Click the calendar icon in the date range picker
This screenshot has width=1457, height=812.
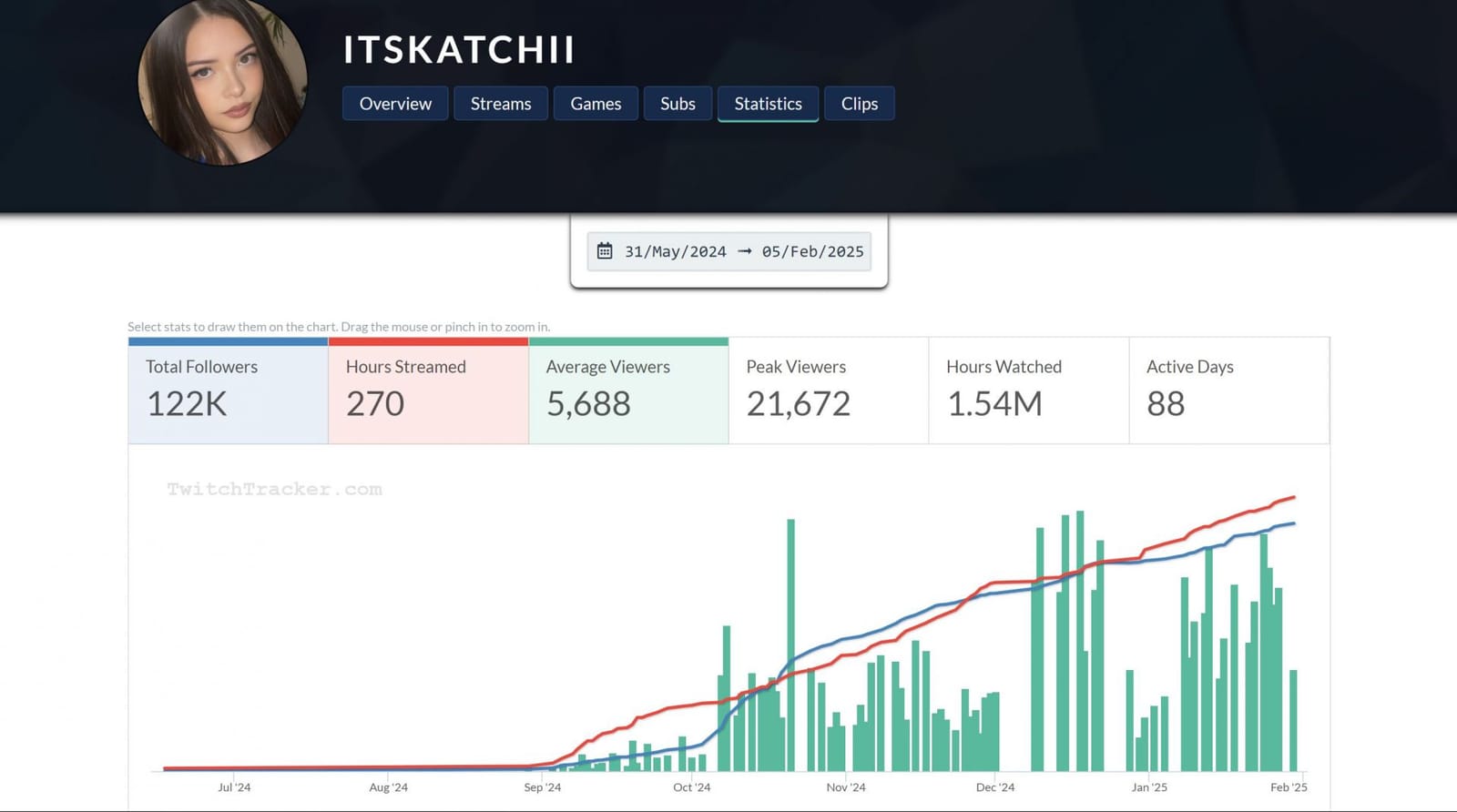[x=605, y=251]
